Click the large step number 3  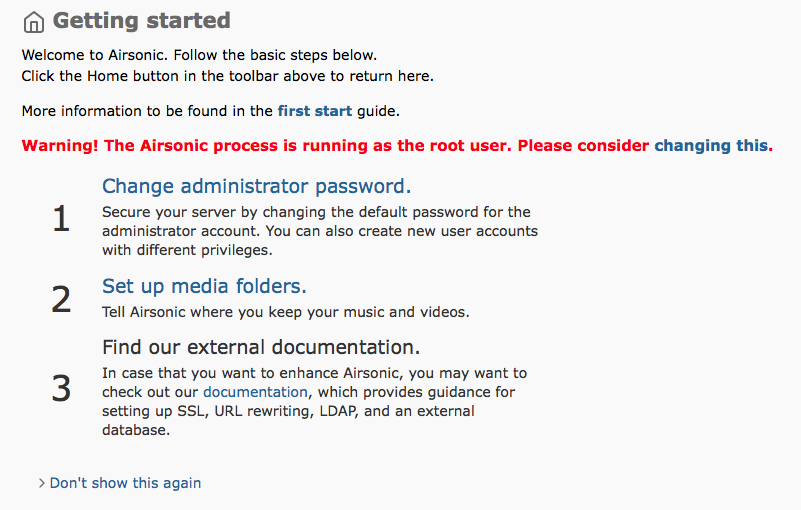(61, 388)
